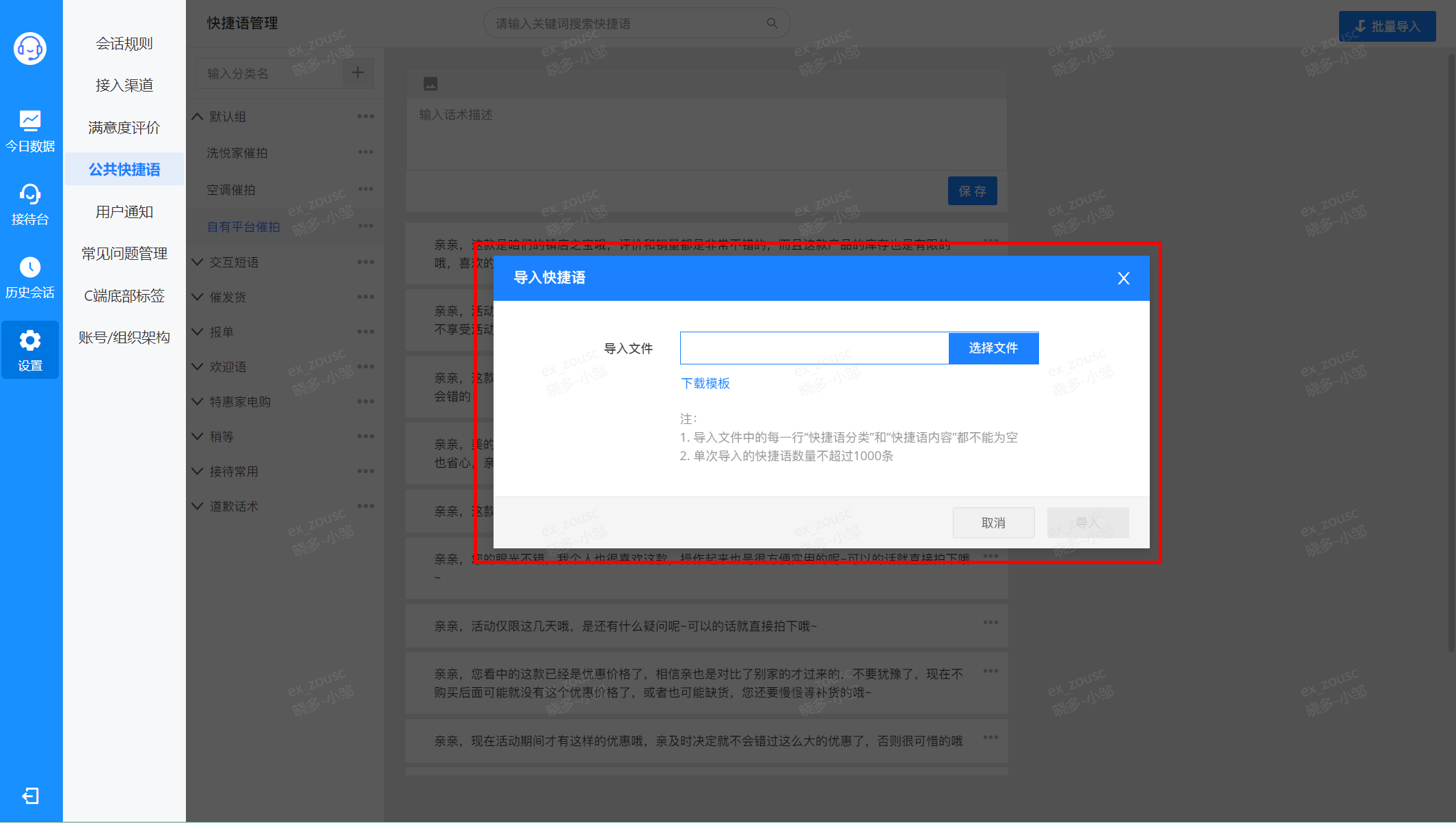Open more options for 洗悦家催拍
The image size is (1456, 828).
coord(365,152)
